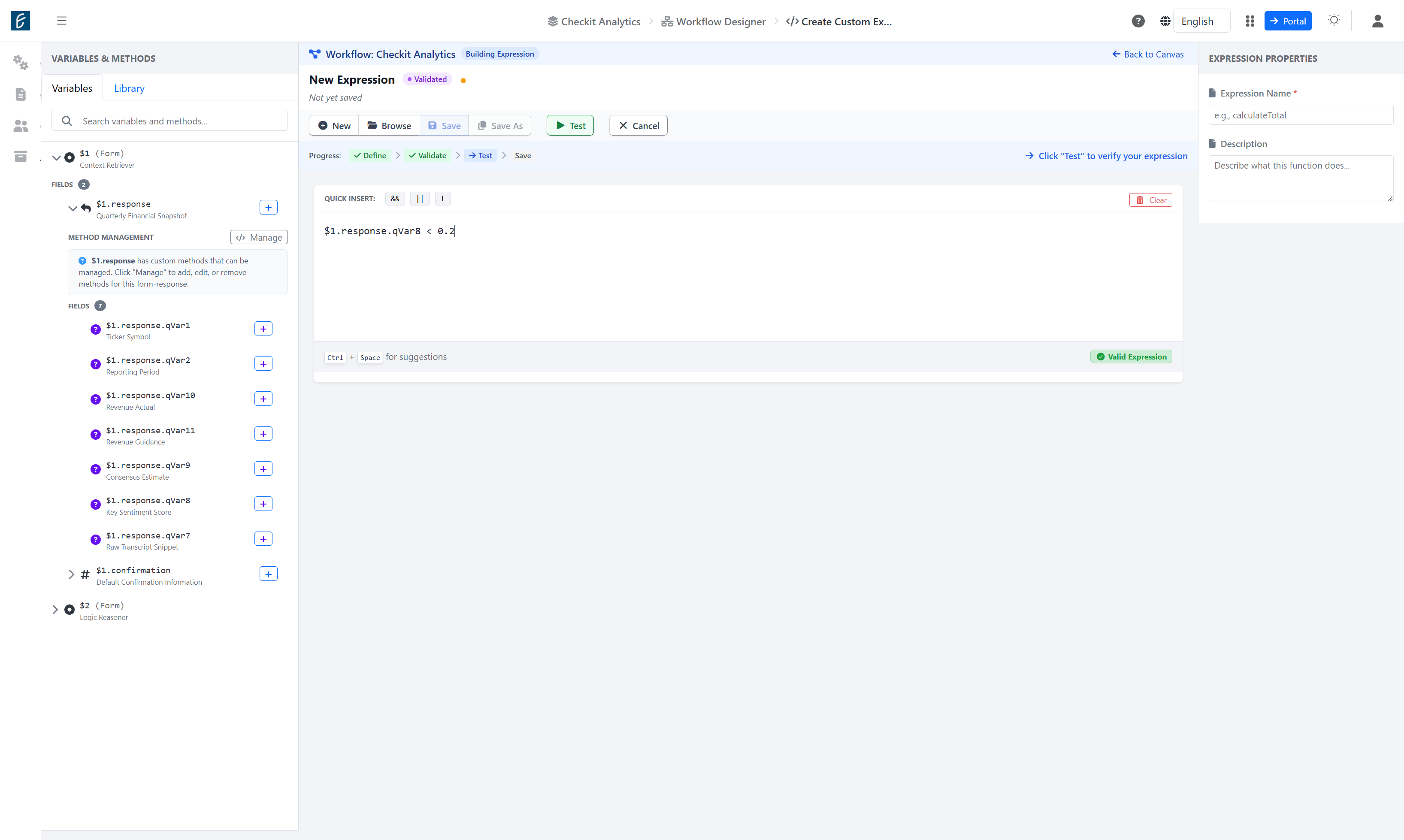Open the archive box sidebar icon
The height and width of the screenshot is (840, 1404).
coord(20,157)
